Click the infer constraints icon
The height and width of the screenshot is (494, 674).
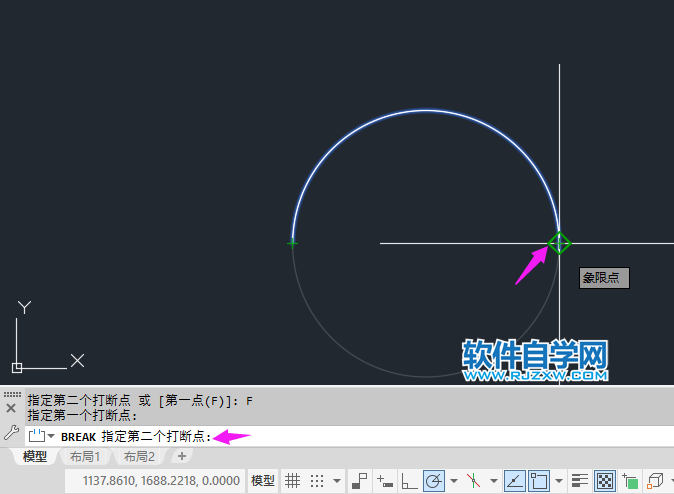tap(360, 481)
